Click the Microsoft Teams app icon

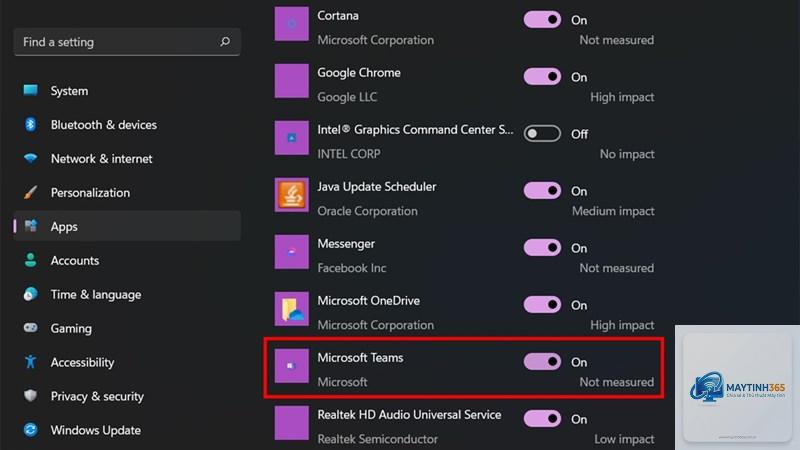[x=291, y=366]
